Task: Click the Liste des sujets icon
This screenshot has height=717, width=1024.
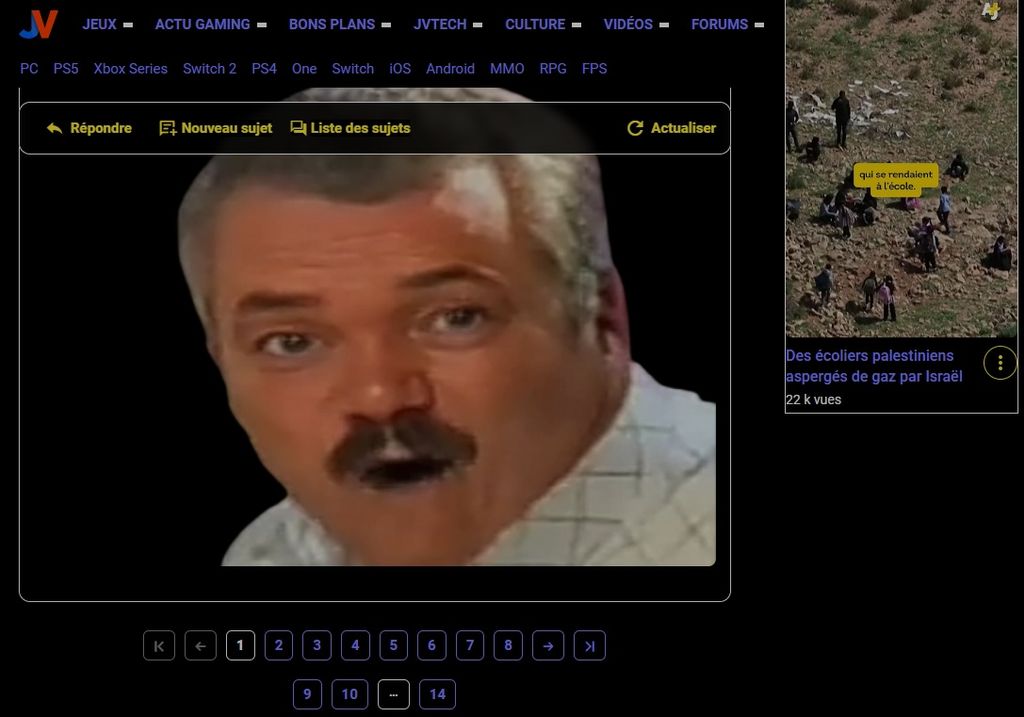Action: click(298, 128)
